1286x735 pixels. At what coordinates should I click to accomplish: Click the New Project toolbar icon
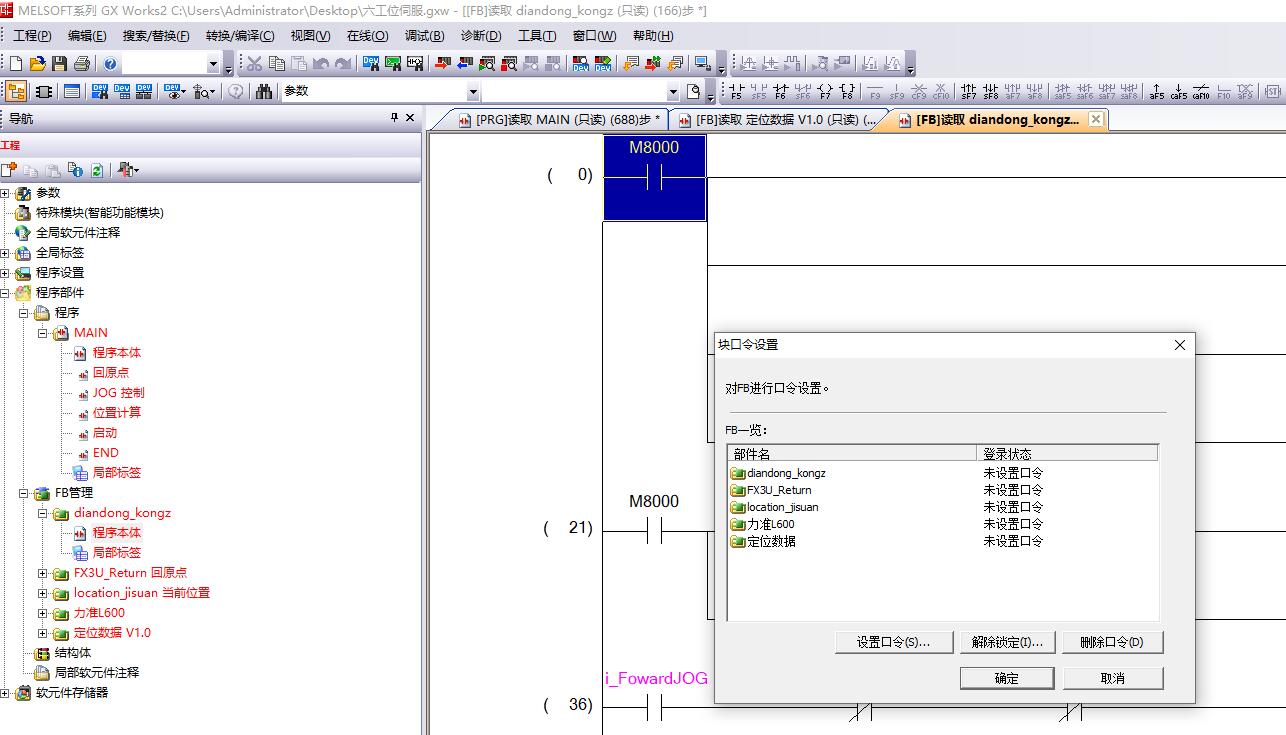pyautogui.click(x=16, y=64)
